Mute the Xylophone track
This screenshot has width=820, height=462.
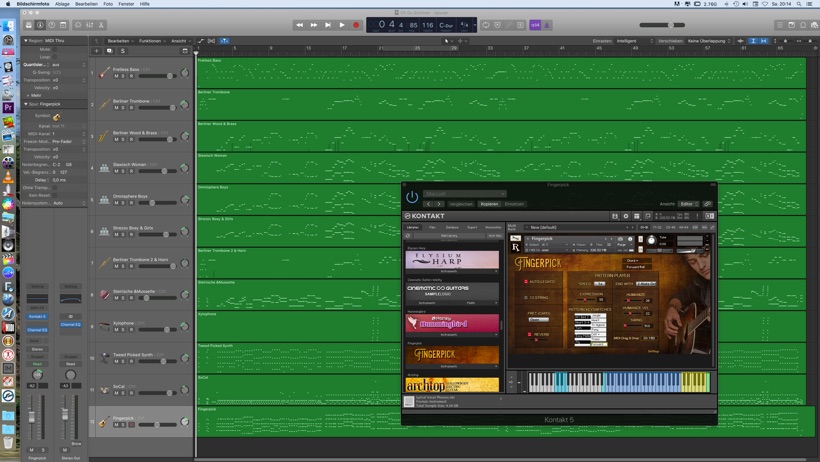[x=116, y=330]
